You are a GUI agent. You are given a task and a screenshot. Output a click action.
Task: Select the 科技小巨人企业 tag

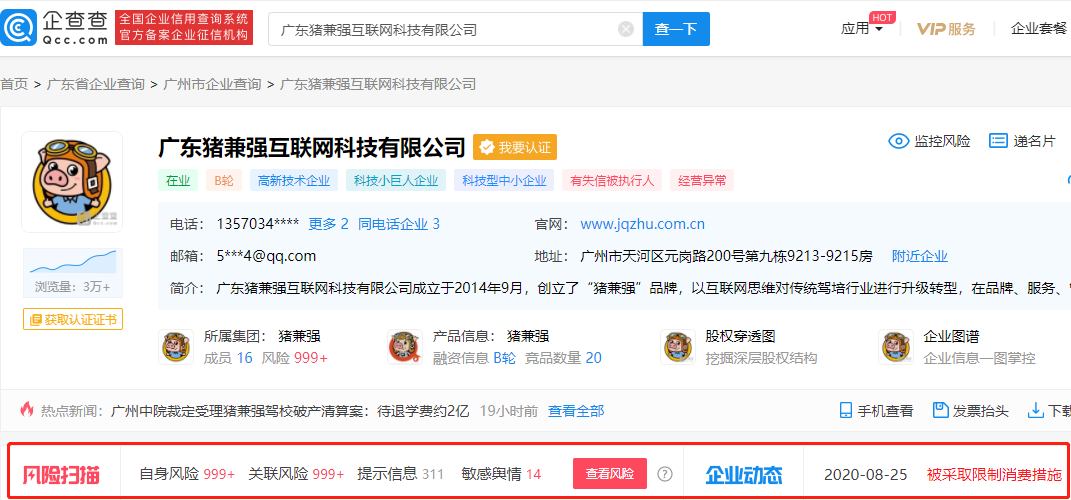pyautogui.click(x=396, y=181)
